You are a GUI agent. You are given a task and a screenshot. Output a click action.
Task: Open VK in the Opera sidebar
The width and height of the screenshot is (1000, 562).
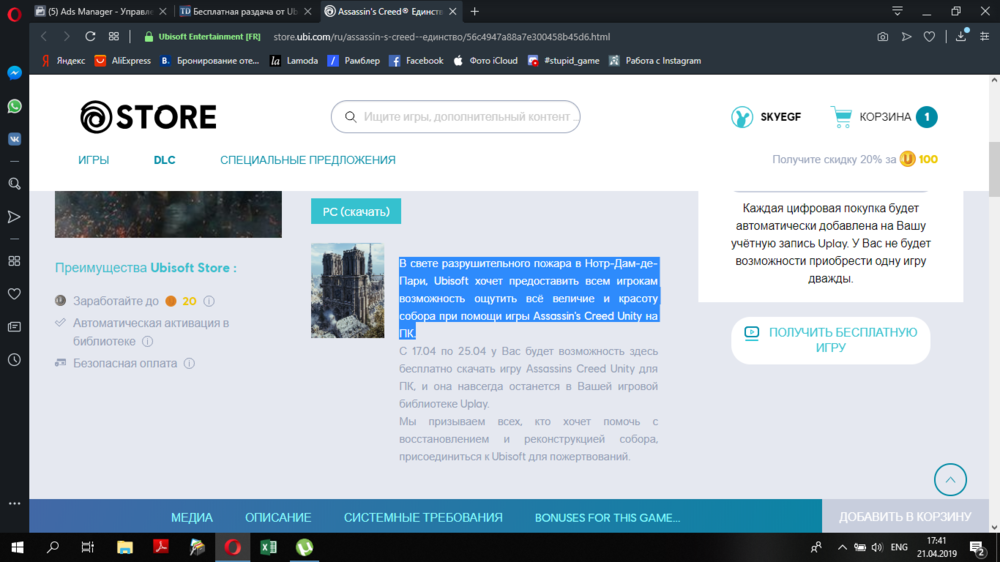pos(14,139)
